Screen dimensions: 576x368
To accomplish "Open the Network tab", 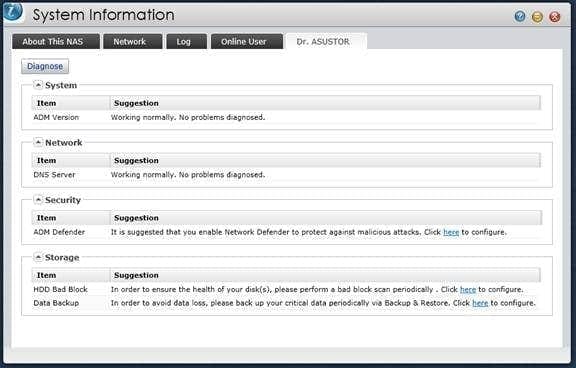I will click(133, 42).
